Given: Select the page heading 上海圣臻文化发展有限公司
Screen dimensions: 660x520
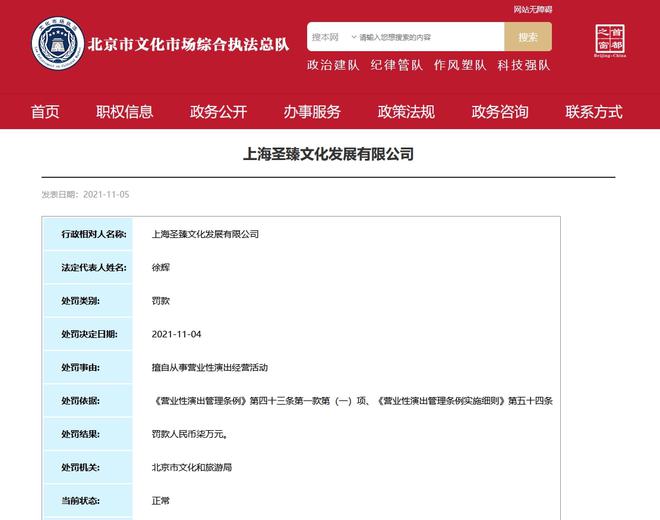Looking at the screenshot, I should pos(328,154).
